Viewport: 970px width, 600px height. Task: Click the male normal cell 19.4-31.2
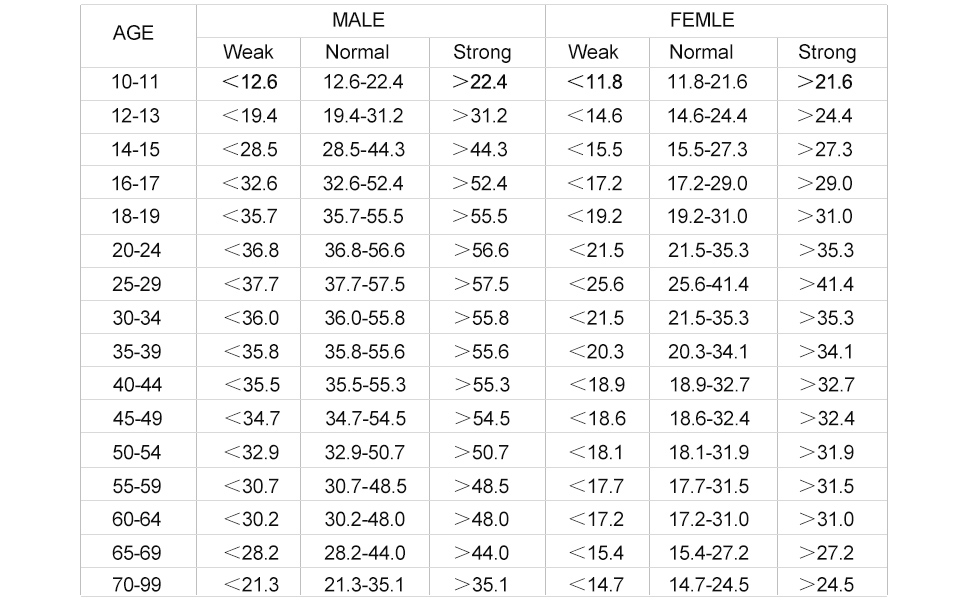(x=364, y=116)
